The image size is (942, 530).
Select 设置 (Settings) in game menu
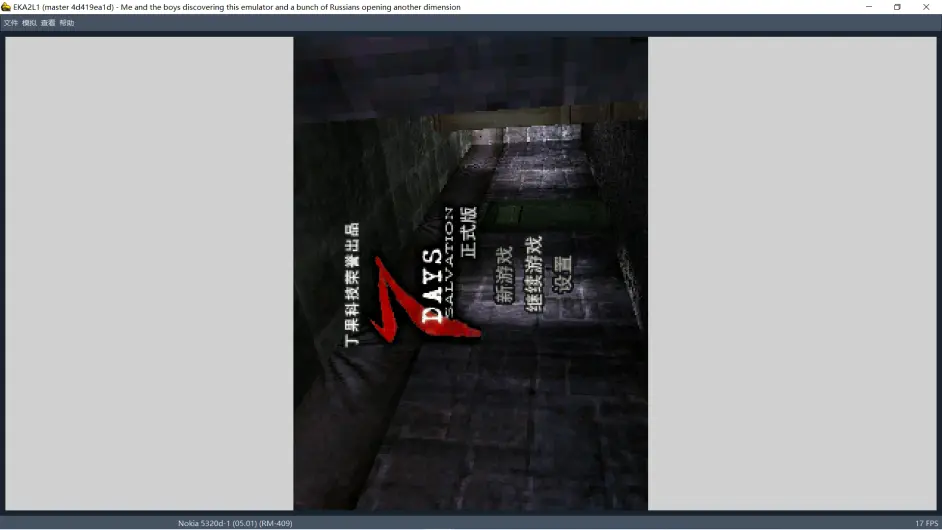[x=562, y=274]
